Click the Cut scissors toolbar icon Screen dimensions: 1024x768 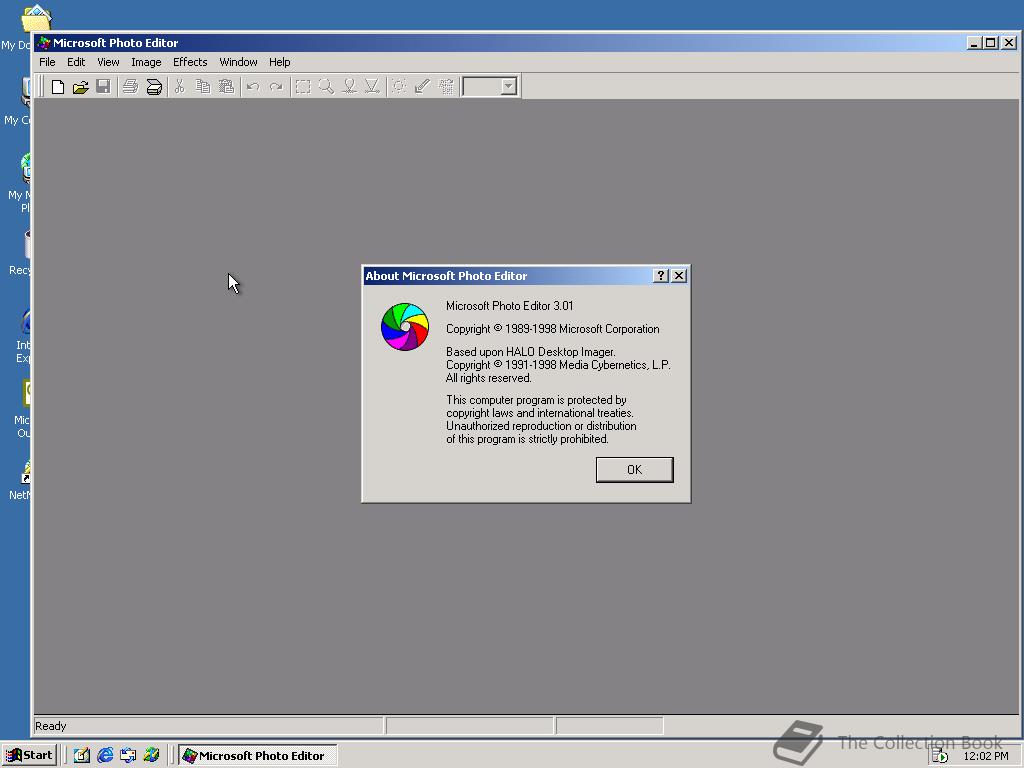[x=180, y=87]
